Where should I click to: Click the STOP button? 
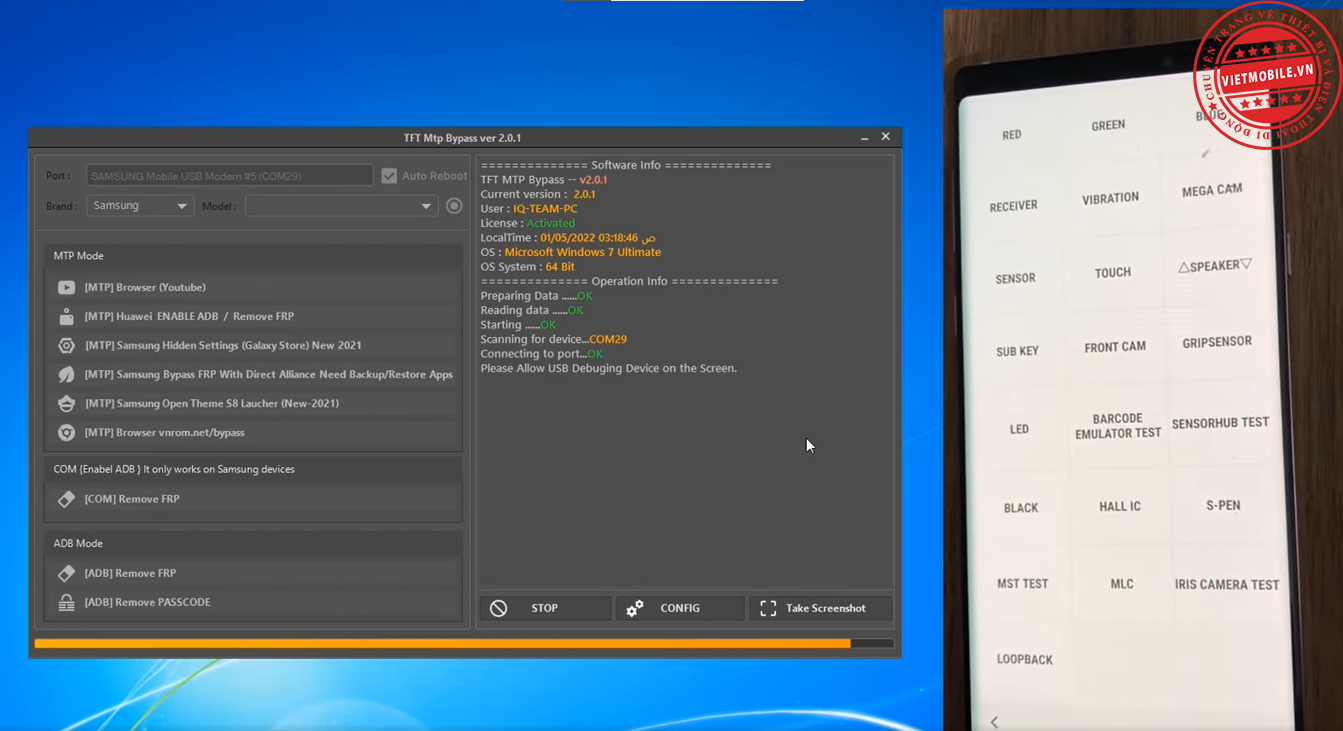click(x=546, y=608)
